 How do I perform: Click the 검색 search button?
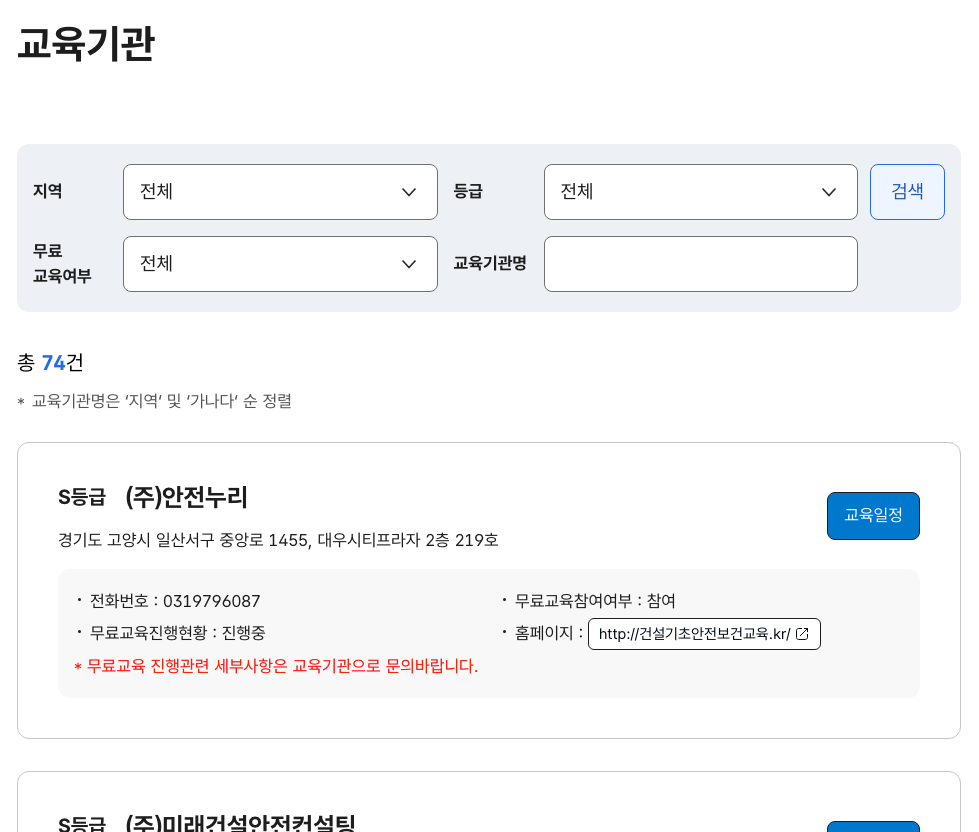(907, 192)
